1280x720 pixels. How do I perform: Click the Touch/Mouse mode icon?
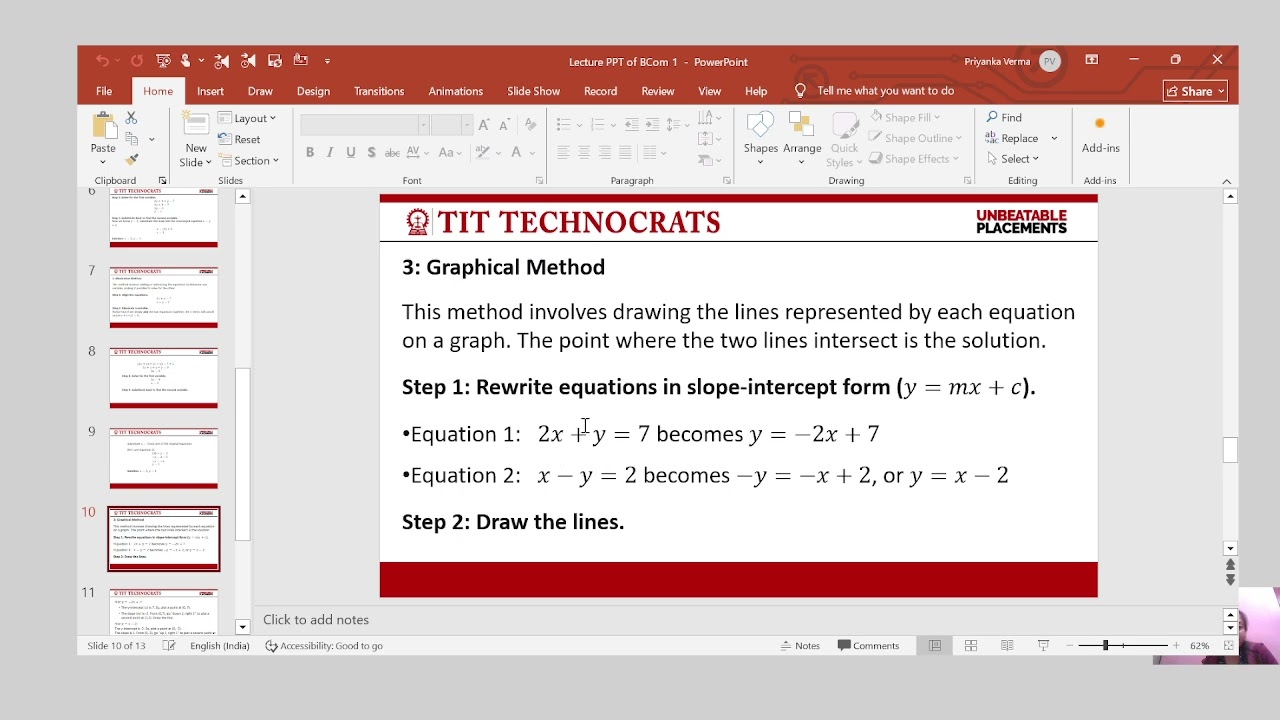pos(186,61)
